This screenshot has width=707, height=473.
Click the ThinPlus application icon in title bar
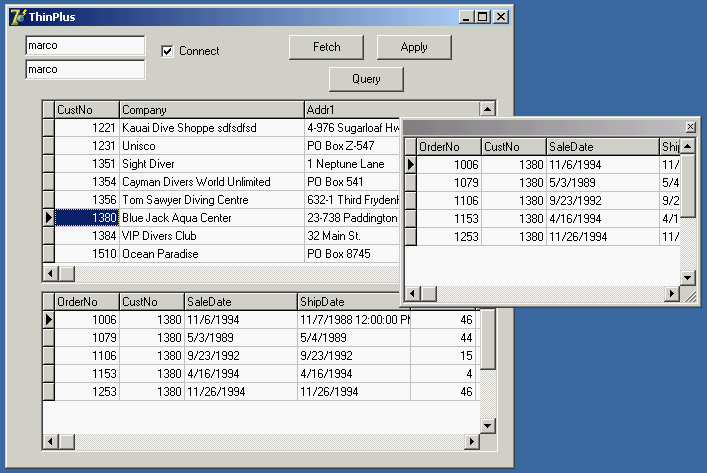(17, 17)
